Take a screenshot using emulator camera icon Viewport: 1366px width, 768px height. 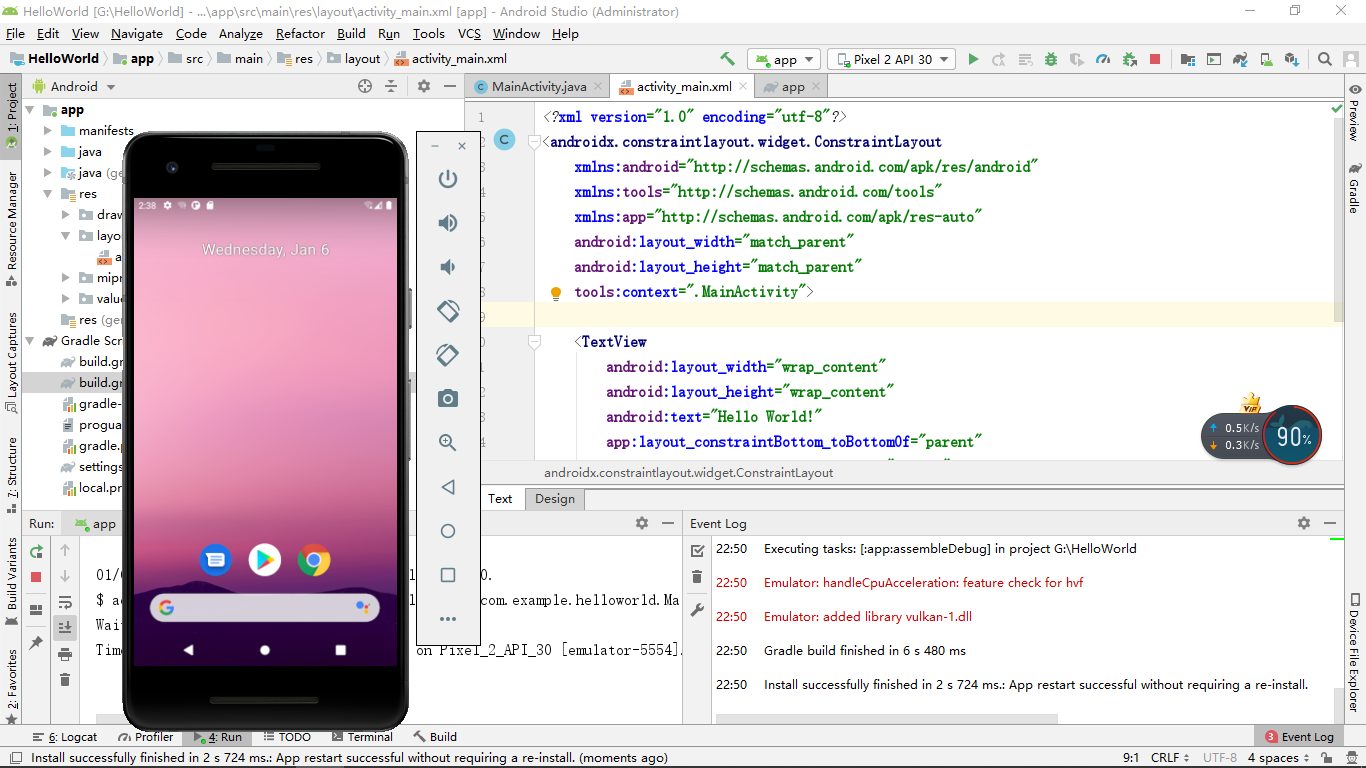pyautogui.click(x=447, y=398)
